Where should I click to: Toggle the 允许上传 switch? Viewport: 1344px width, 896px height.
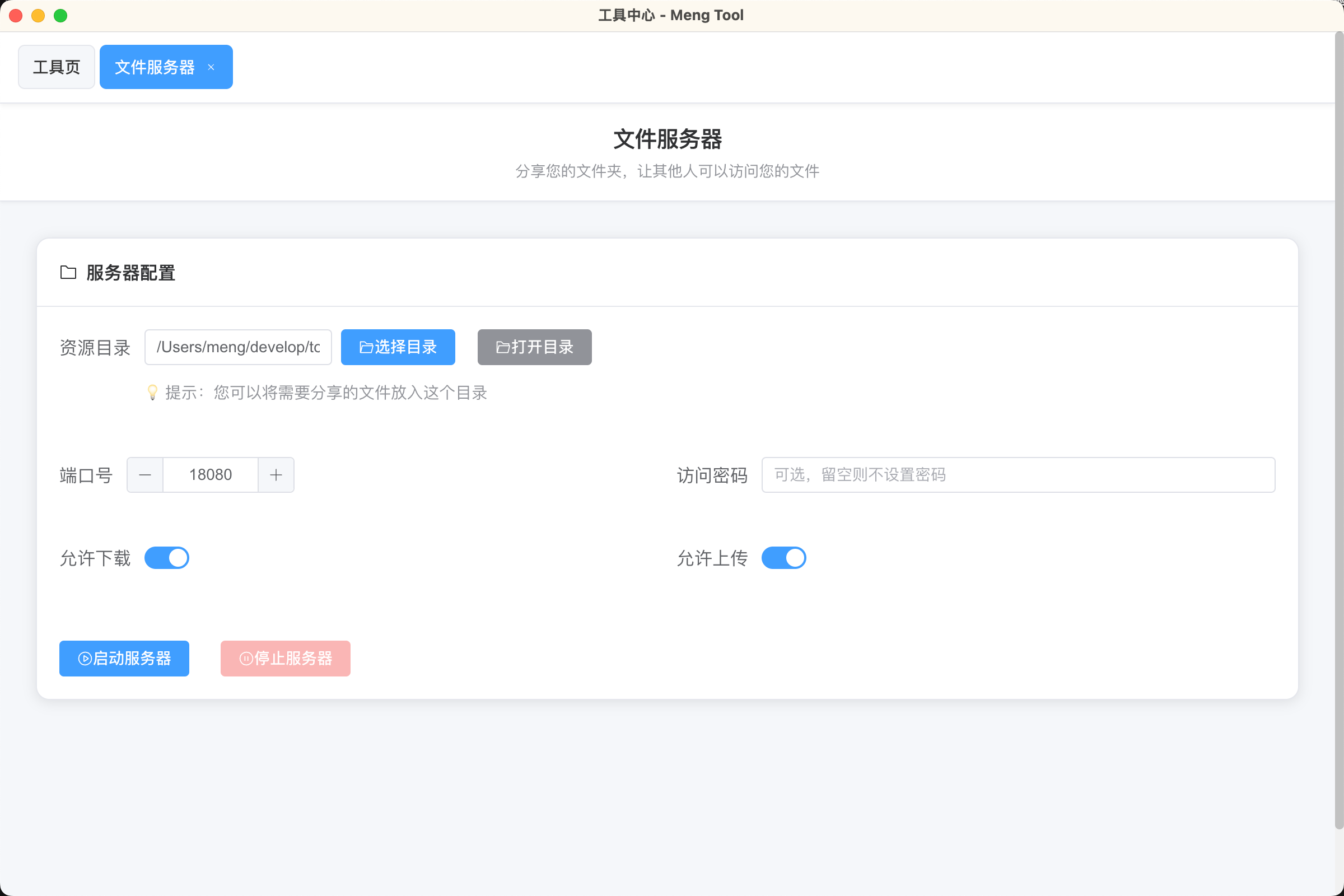click(783, 558)
